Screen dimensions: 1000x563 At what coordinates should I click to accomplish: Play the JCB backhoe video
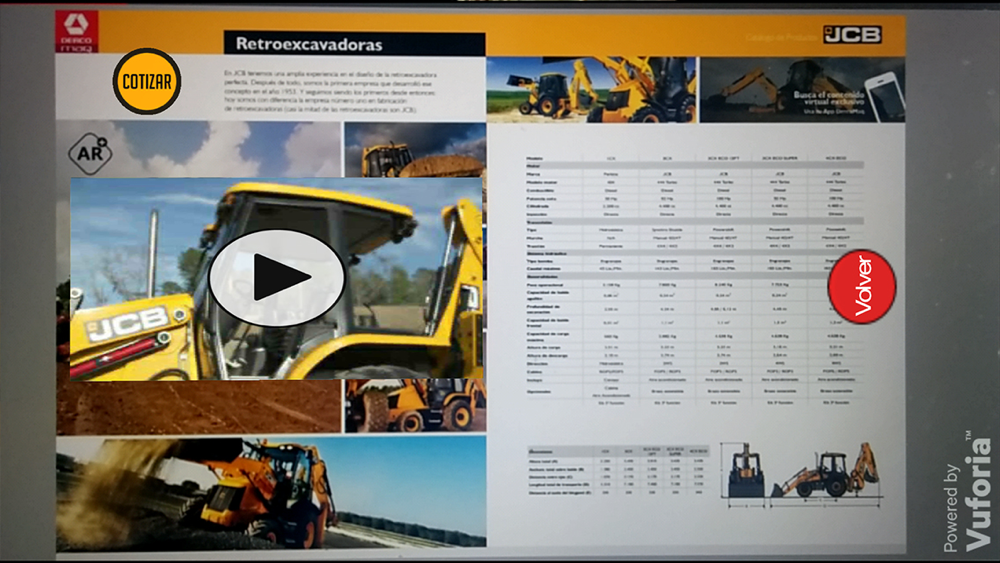pyautogui.click(x=277, y=277)
